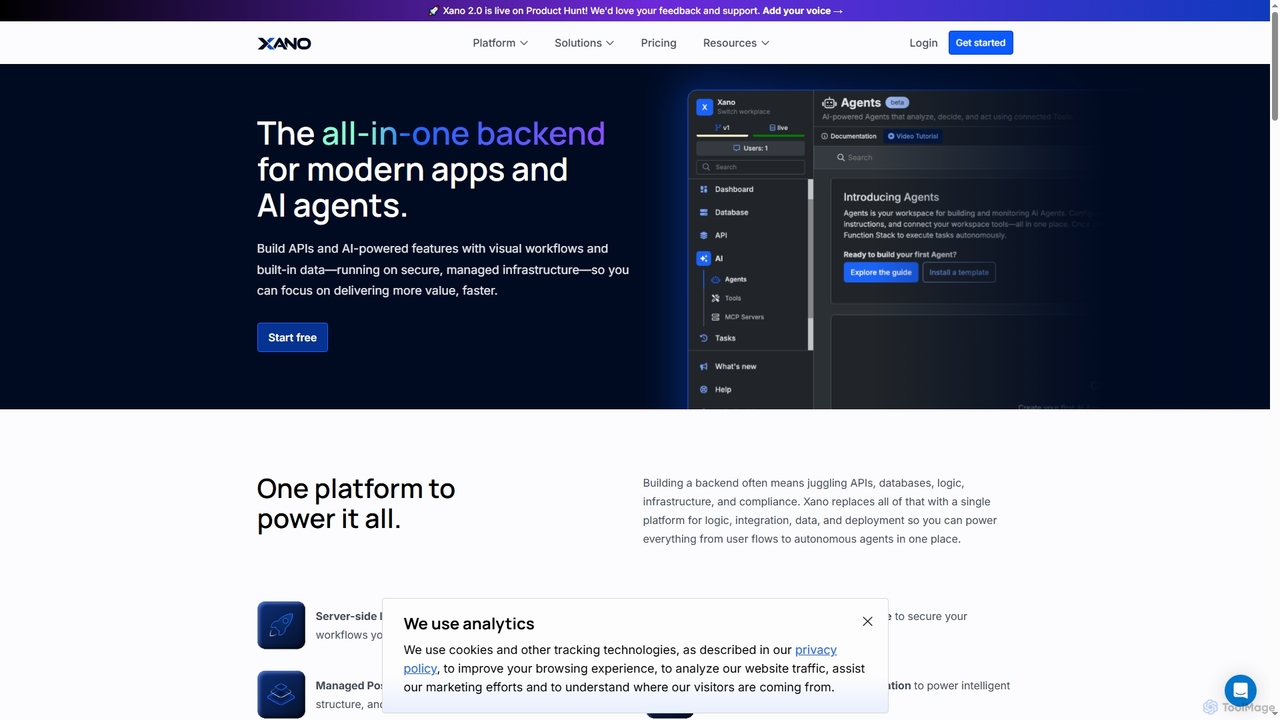Click the 'Introducing Agents' heading in the preview
Viewport: 1280px width, 720px height.
point(891,197)
